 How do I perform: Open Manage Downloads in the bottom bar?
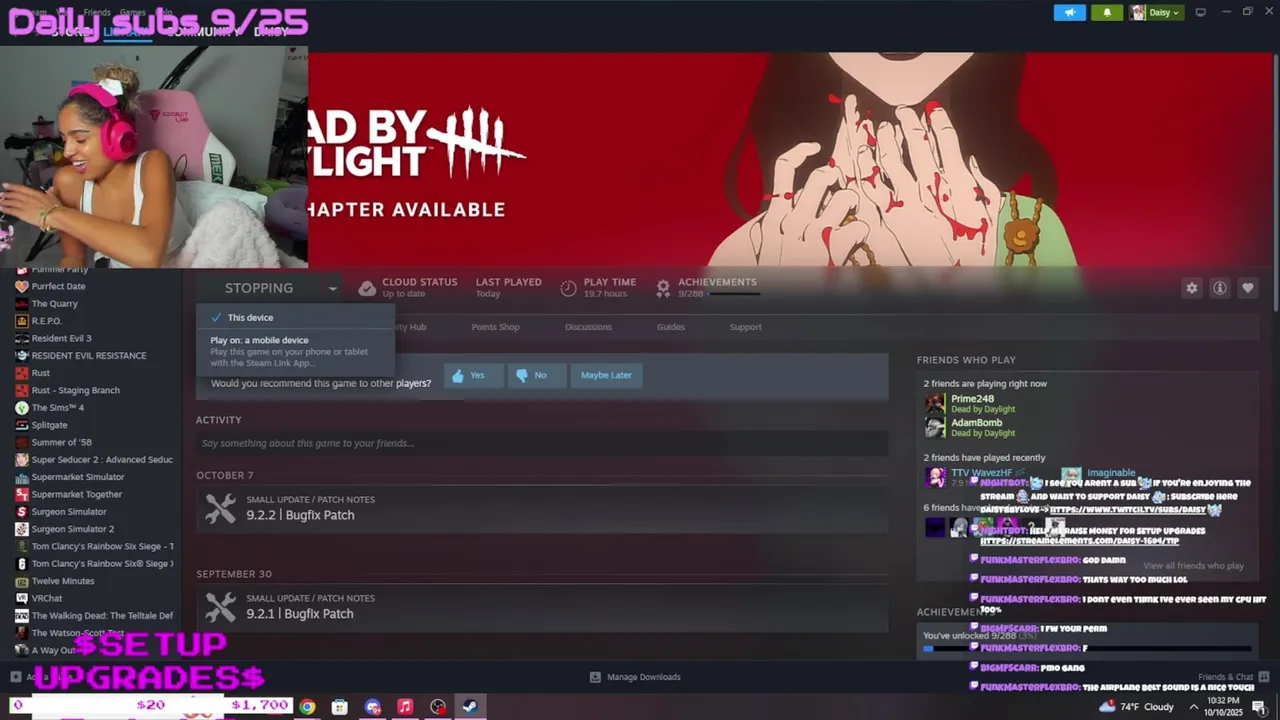[x=635, y=677]
